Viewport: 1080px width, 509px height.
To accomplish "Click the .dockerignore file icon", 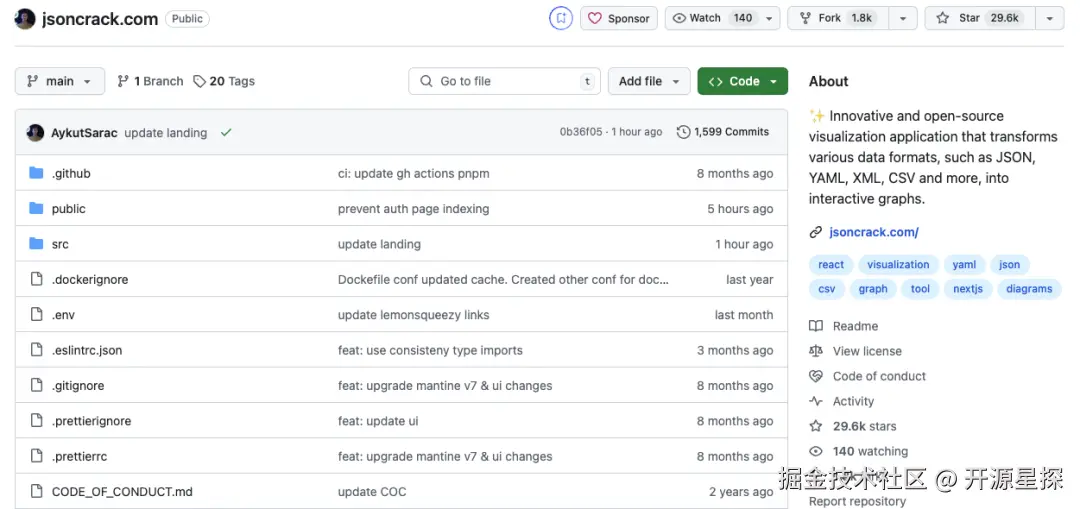I will [x=36, y=280].
